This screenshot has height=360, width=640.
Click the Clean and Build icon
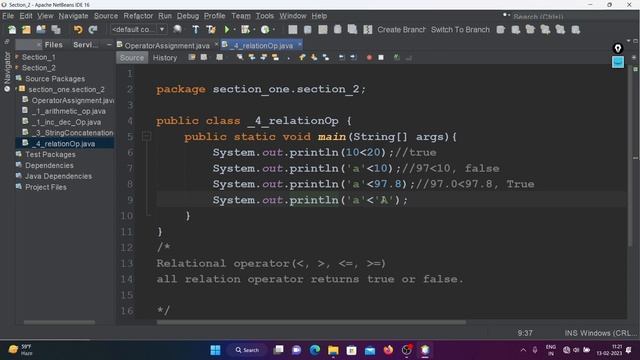tap(211, 29)
